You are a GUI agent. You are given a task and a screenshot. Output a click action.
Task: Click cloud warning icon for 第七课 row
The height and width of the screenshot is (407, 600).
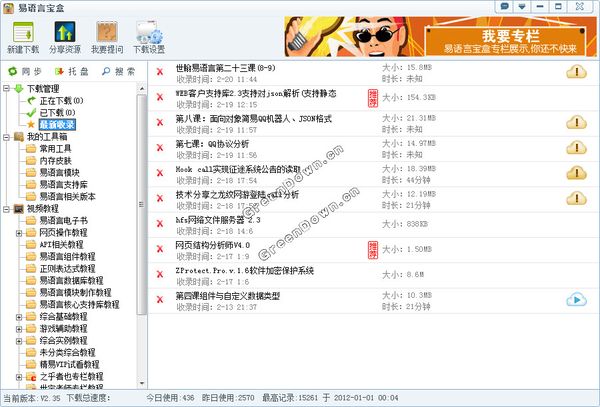click(x=576, y=148)
